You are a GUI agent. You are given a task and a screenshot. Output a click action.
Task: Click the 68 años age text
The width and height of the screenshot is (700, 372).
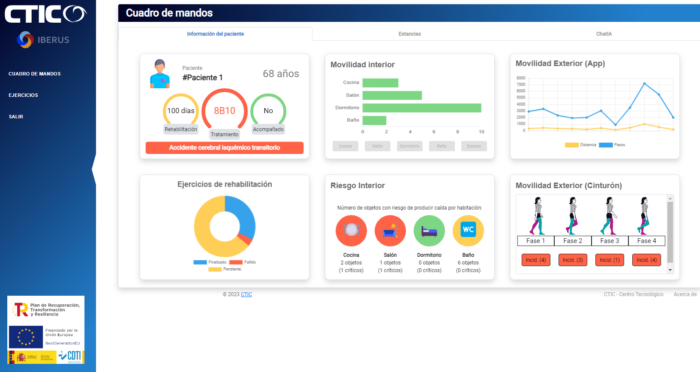281,74
